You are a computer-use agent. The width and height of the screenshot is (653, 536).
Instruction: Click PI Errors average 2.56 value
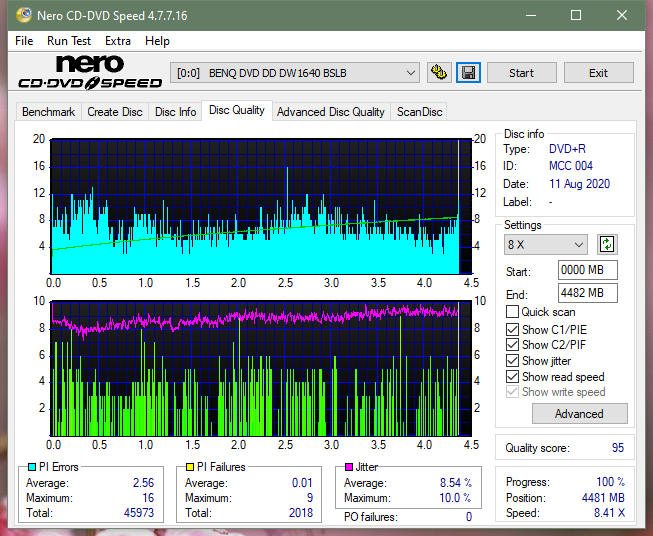click(x=144, y=483)
